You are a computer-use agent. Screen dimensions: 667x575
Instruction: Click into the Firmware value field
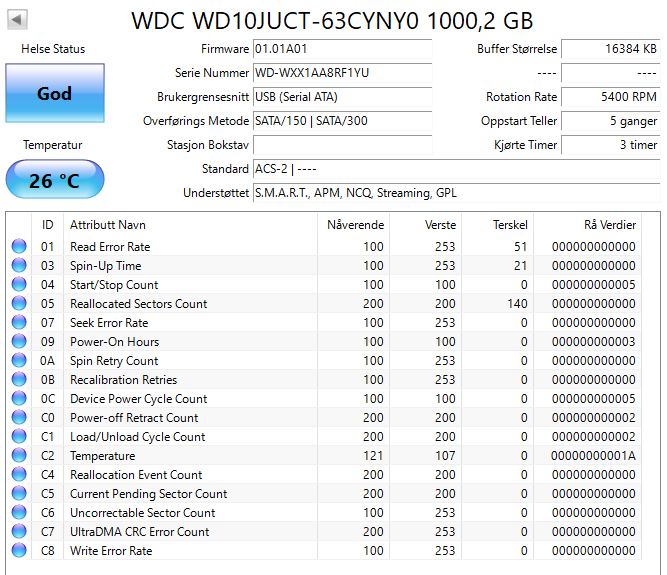[341, 49]
